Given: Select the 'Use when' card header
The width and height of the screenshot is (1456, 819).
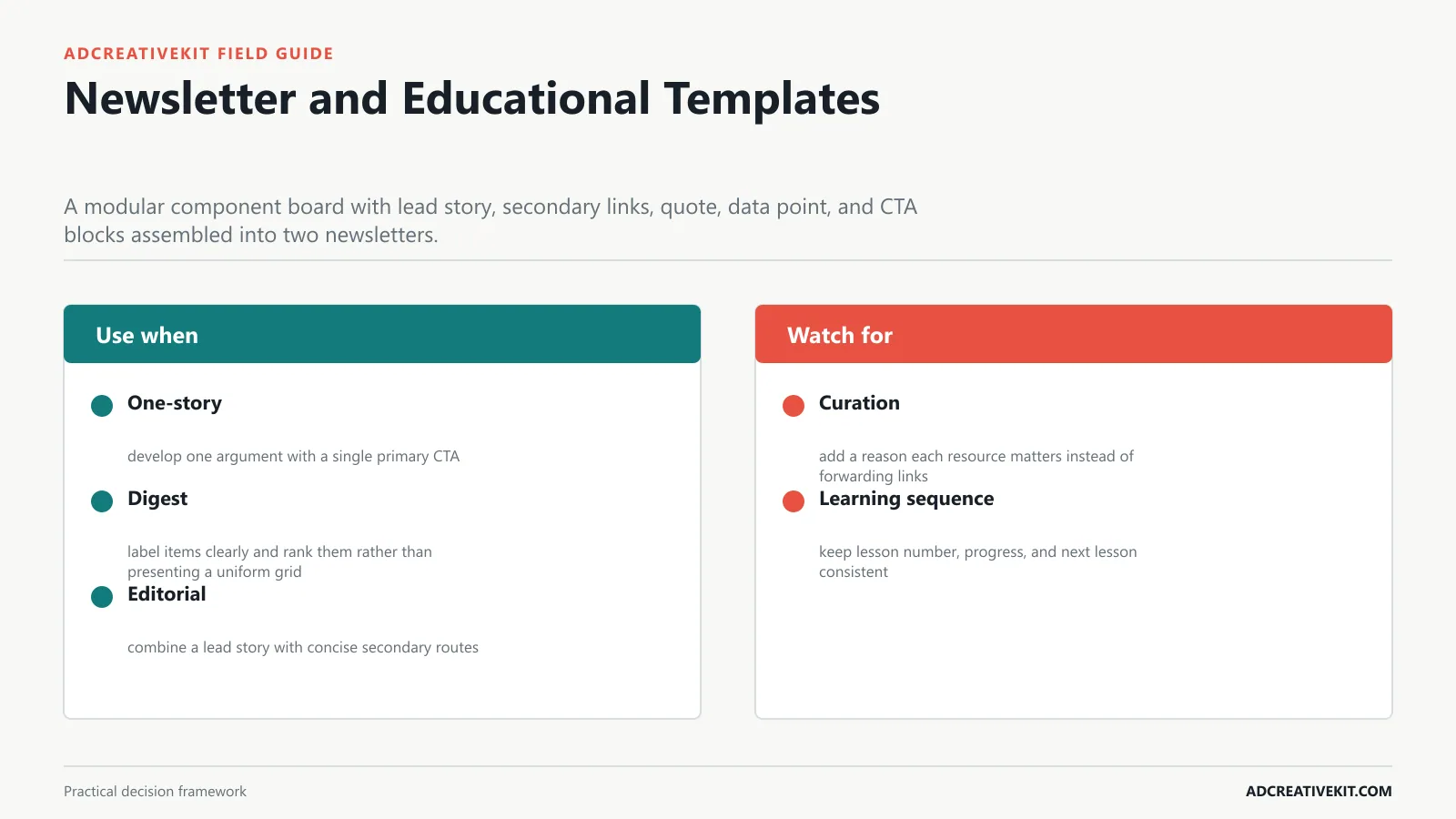Looking at the screenshot, I should 382,334.
